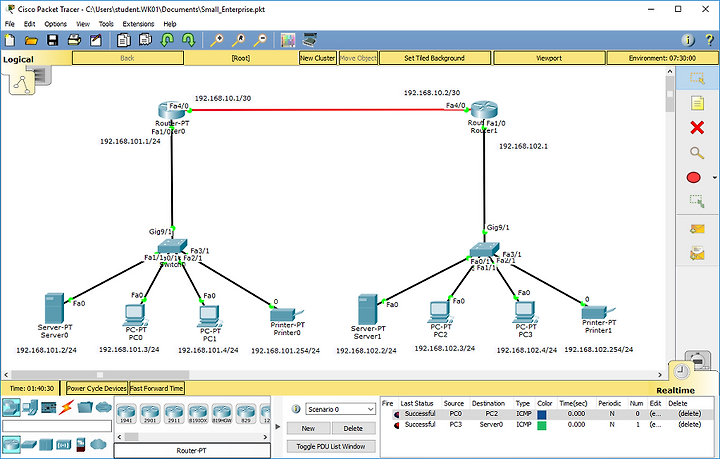Print the workspace using the printer icon
The image size is (720, 459).
(x=74, y=40)
